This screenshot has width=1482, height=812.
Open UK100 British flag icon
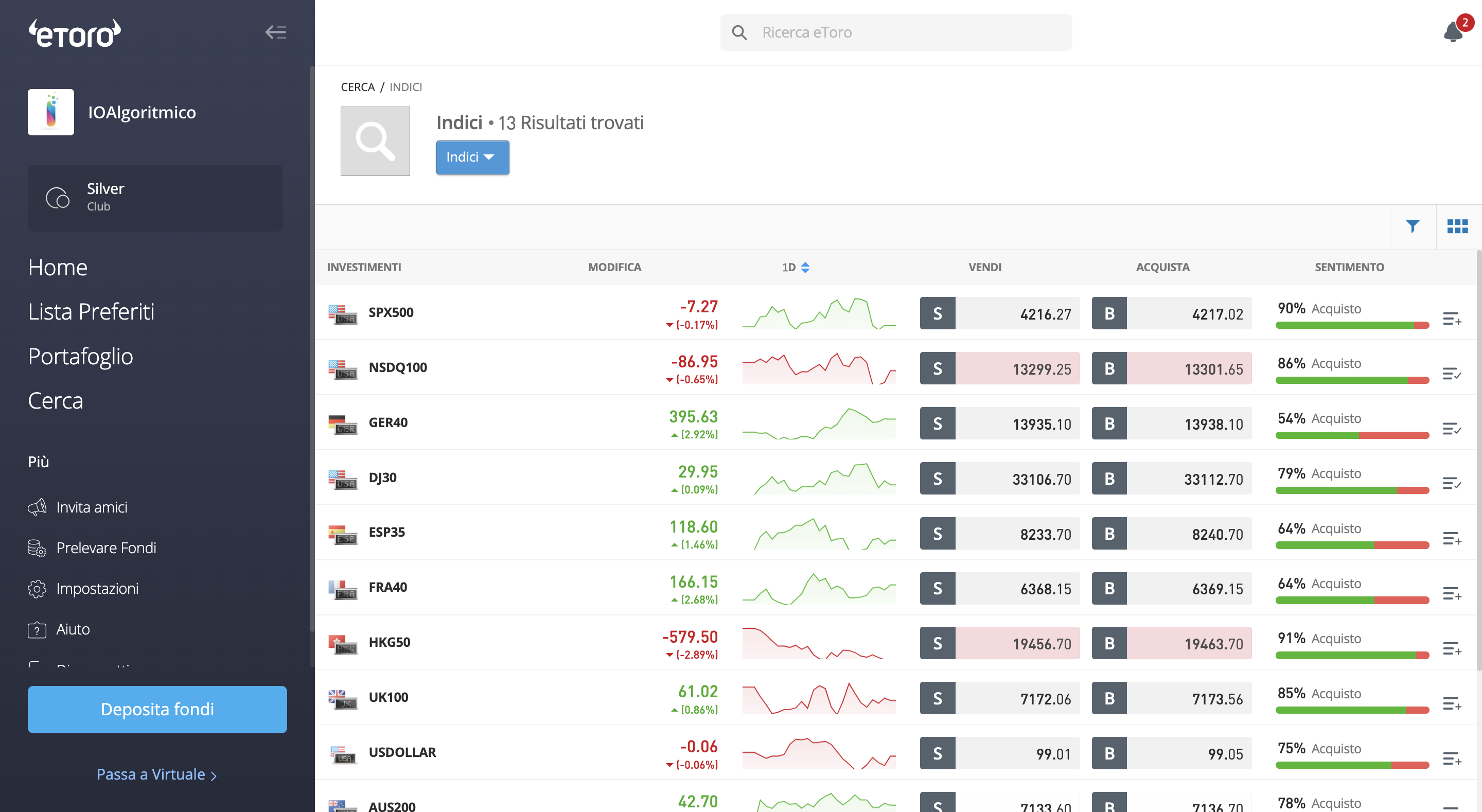coord(343,700)
